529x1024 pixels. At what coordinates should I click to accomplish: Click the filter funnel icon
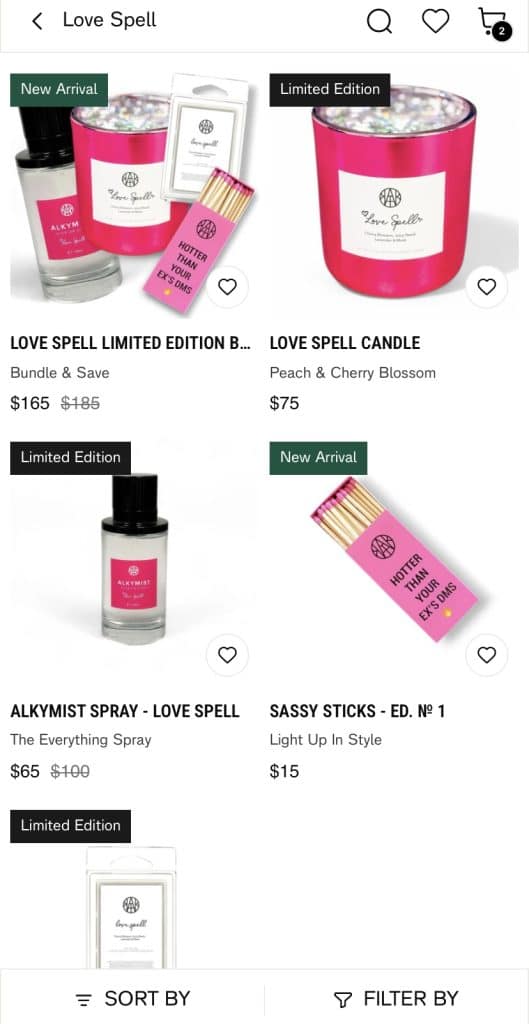[343, 1000]
